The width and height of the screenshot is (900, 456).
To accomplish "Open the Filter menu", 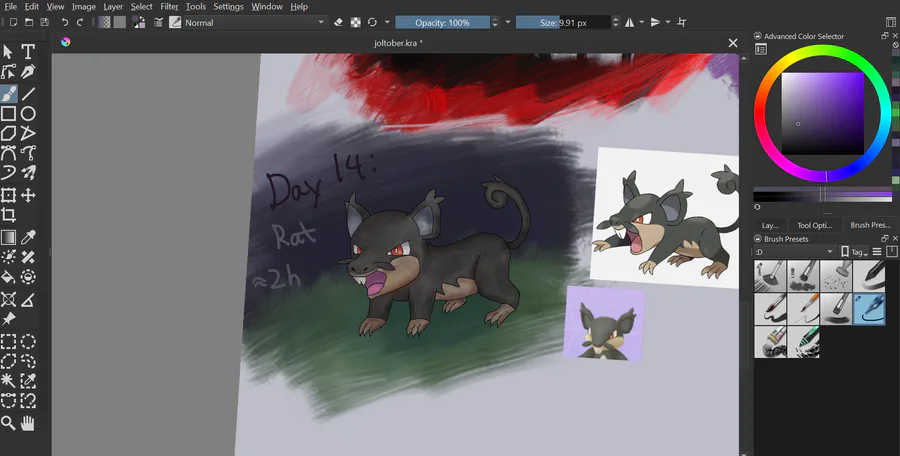I will click(x=169, y=7).
